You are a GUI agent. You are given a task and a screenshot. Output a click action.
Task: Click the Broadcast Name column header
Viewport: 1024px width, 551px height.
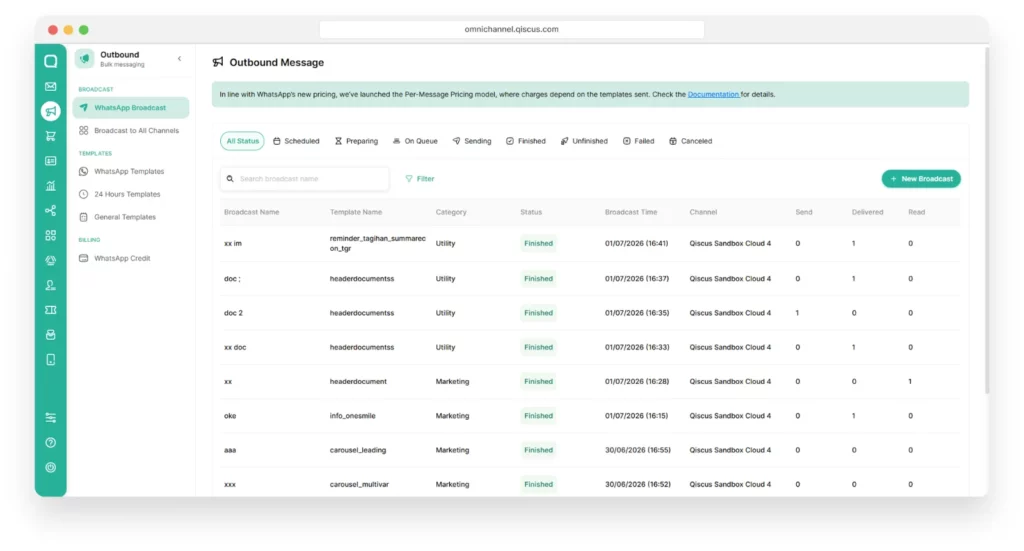pos(251,212)
